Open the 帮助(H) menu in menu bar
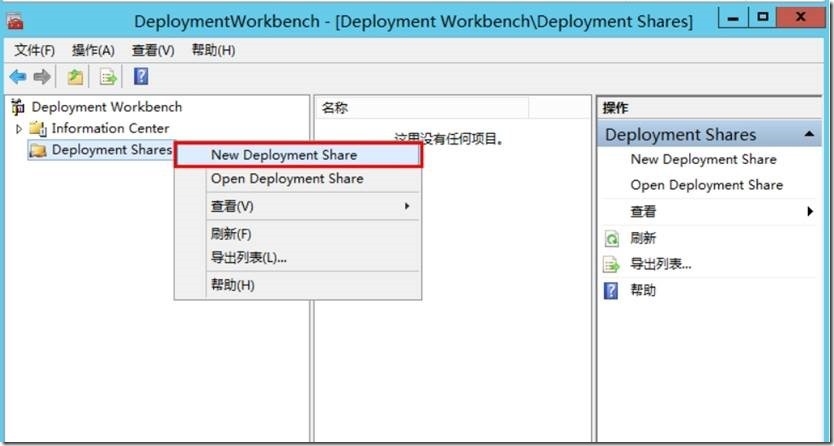The width and height of the screenshot is (834, 446). tap(213, 51)
